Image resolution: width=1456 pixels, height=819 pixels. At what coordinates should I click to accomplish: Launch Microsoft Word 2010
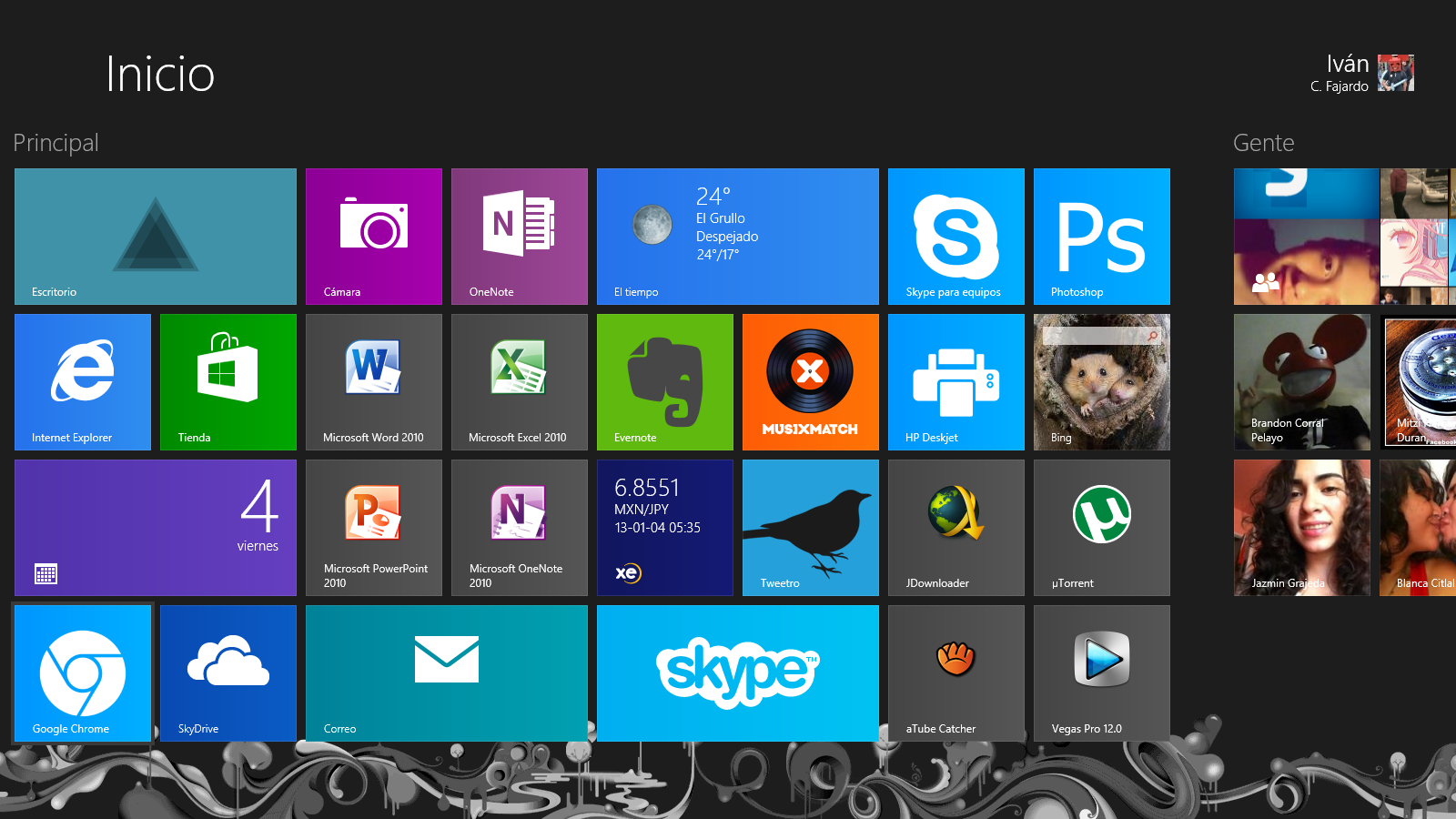pyautogui.click(x=374, y=382)
